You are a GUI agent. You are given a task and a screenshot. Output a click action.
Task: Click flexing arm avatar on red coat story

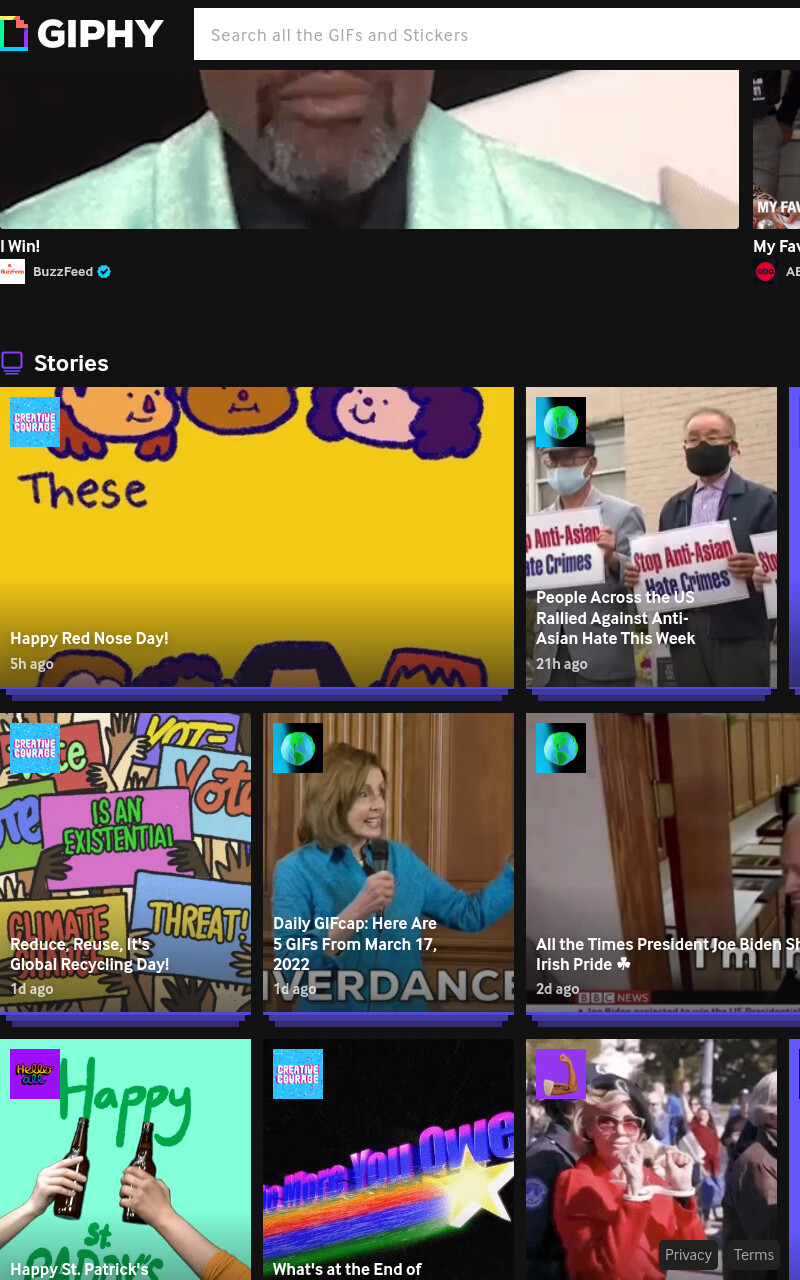tap(561, 1074)
